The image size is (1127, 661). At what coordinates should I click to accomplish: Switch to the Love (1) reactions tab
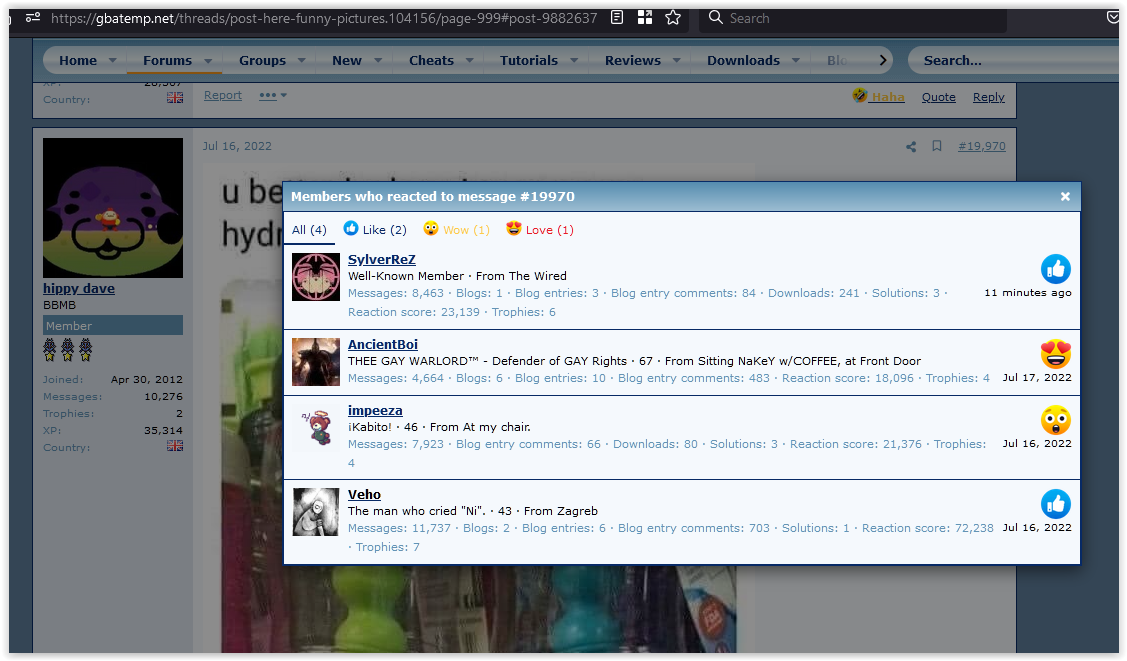point(540,230)
